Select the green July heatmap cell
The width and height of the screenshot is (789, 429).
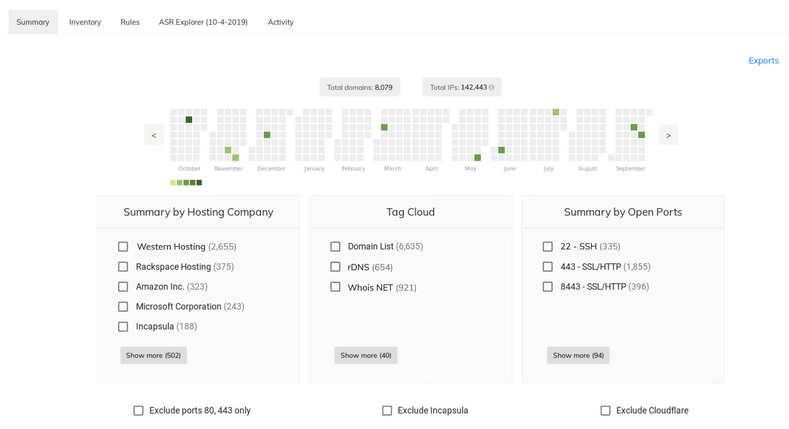[556, 112]
